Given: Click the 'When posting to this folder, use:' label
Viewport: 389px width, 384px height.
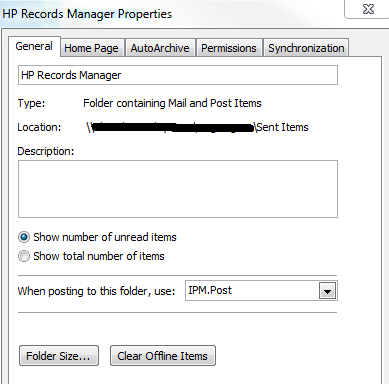Looking at the screenshot, I should pyautogui.click(x=96, y=291).
